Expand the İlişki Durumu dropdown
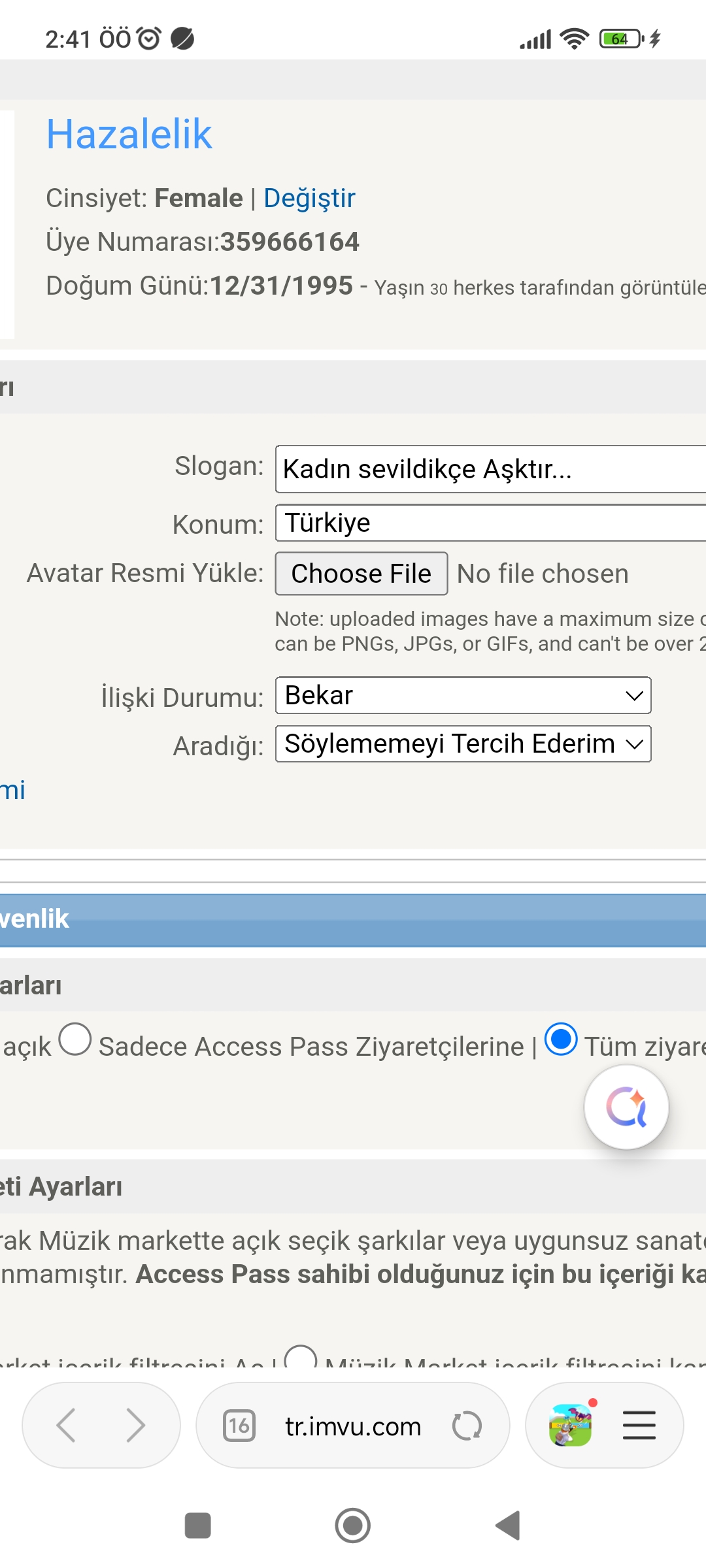This screenshot has width=706, height=1568. click(463, 695)
